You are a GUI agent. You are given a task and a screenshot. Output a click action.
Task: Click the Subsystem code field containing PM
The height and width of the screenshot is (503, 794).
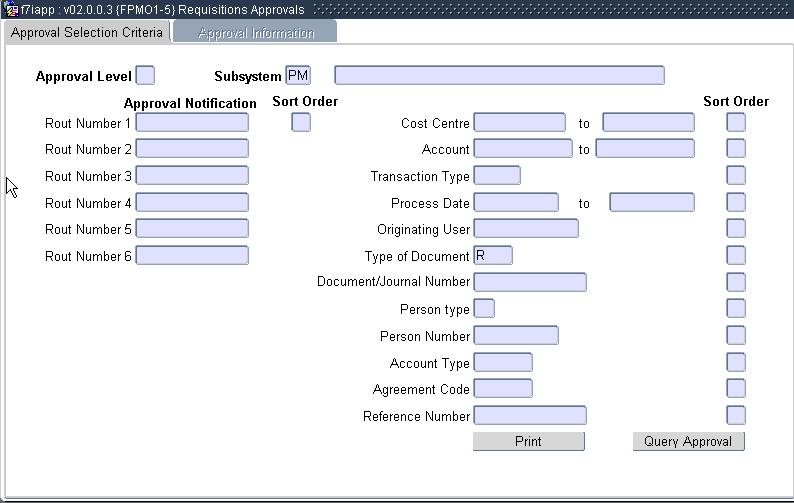(298, 75)
